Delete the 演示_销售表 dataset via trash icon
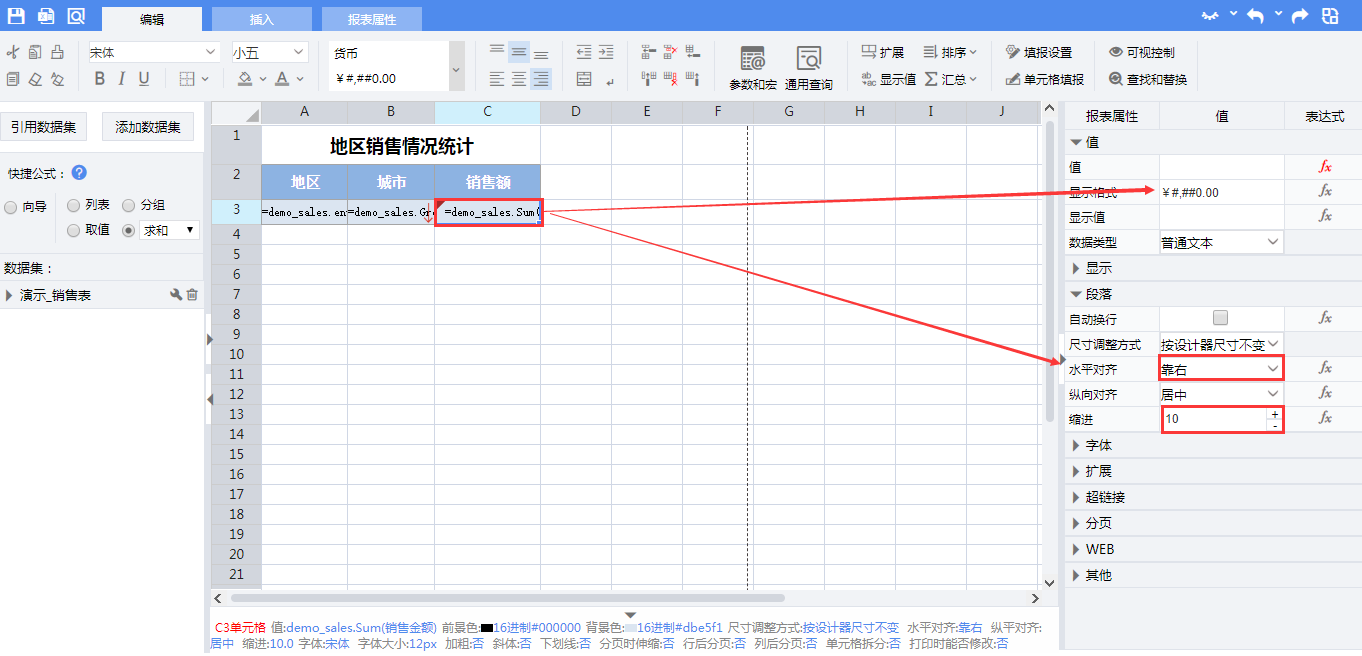Image resolution: width=1362 pixels, height=656 pixels. click(x=193, y=295)
